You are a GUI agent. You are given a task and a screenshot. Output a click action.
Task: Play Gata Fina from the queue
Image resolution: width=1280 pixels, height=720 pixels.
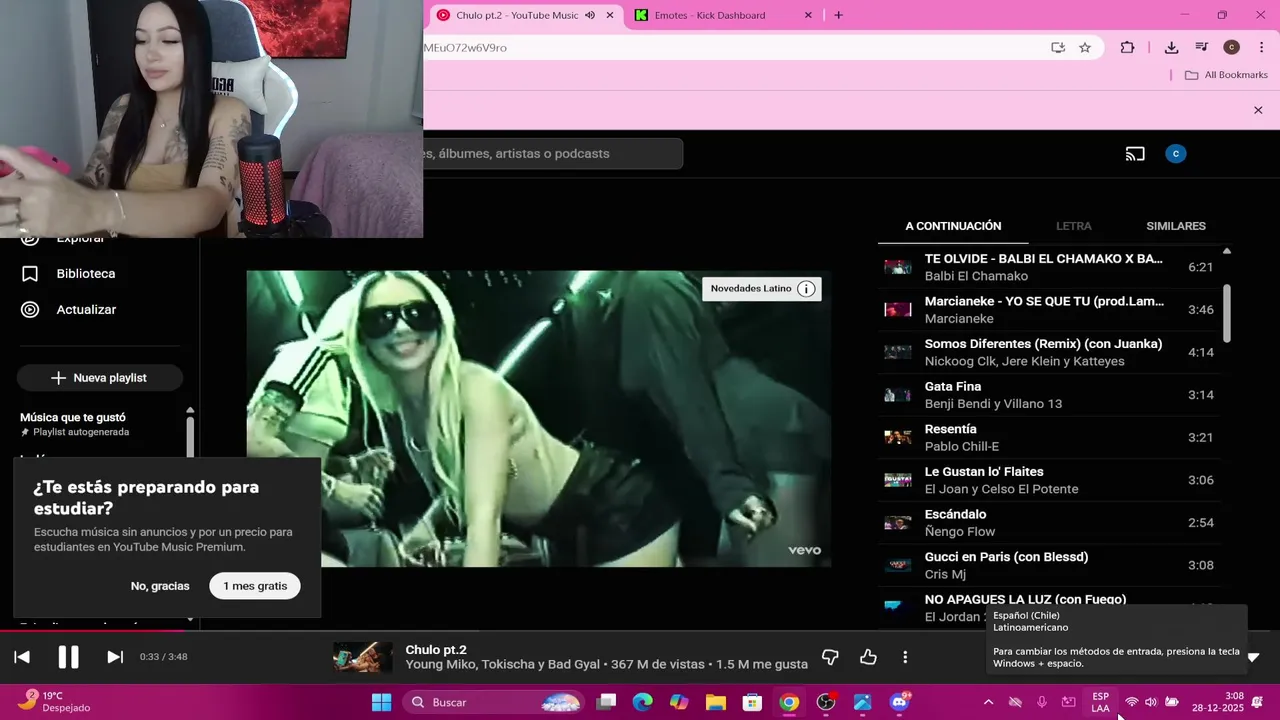pos(1049,395)
